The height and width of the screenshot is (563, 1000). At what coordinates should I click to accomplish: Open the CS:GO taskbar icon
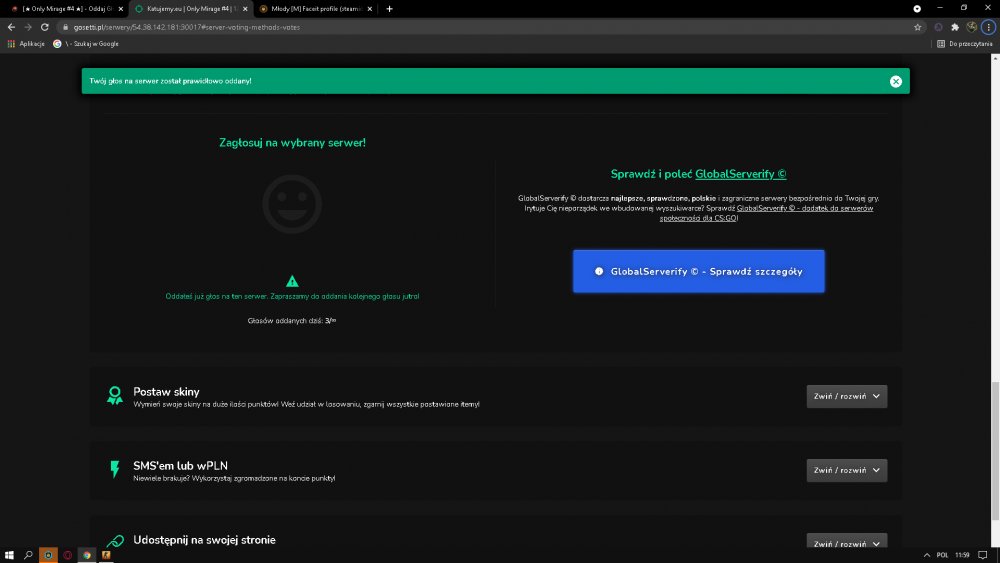tap(106, 555)
